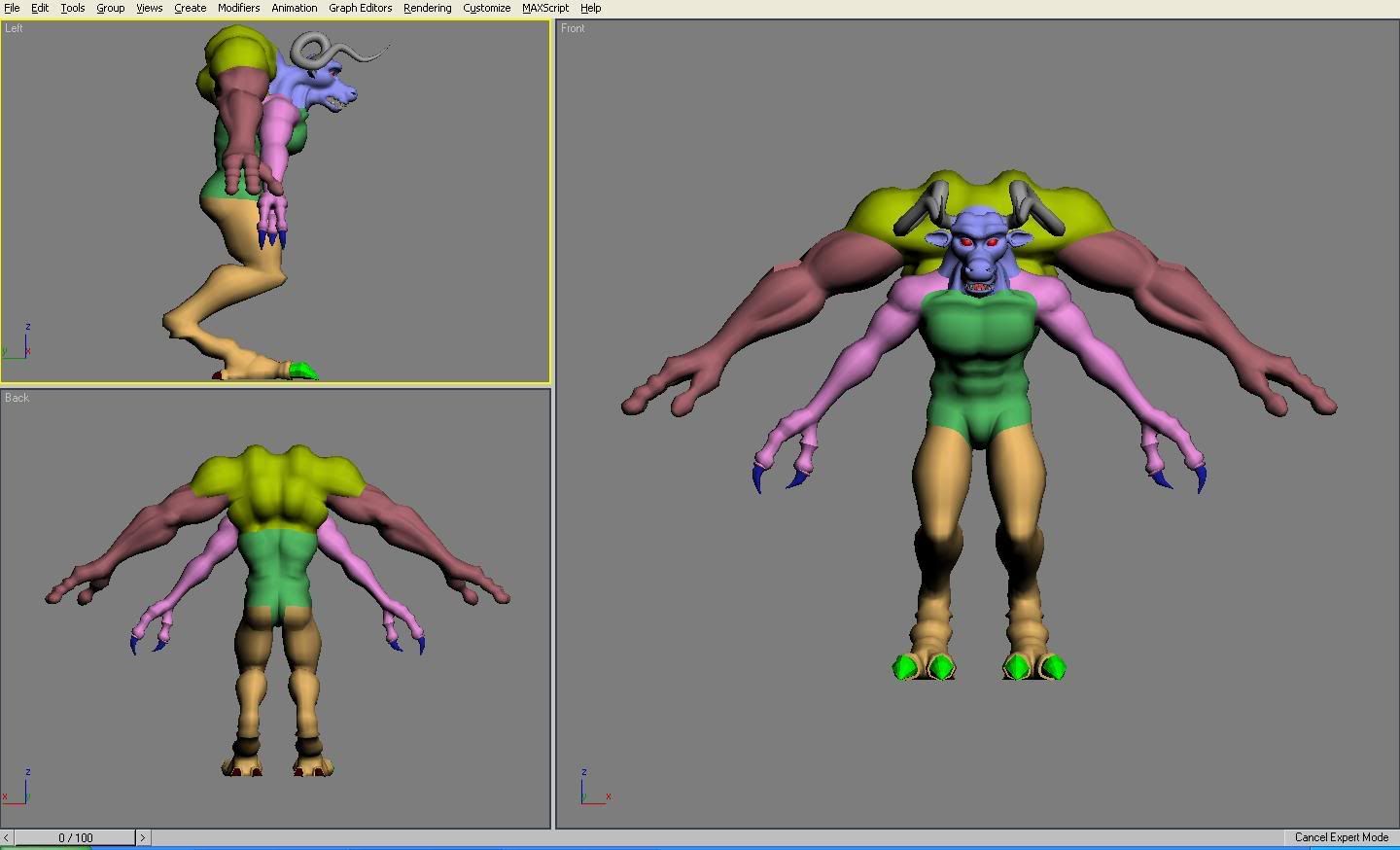Open the Edit menu
The height and width of the screenshot is (850, 1400).
tap(40, 8)
